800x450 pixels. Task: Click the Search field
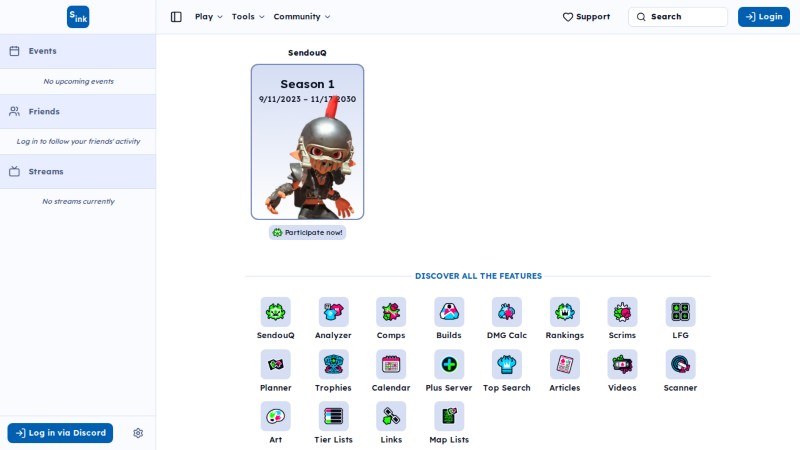[x=678, y=17]
